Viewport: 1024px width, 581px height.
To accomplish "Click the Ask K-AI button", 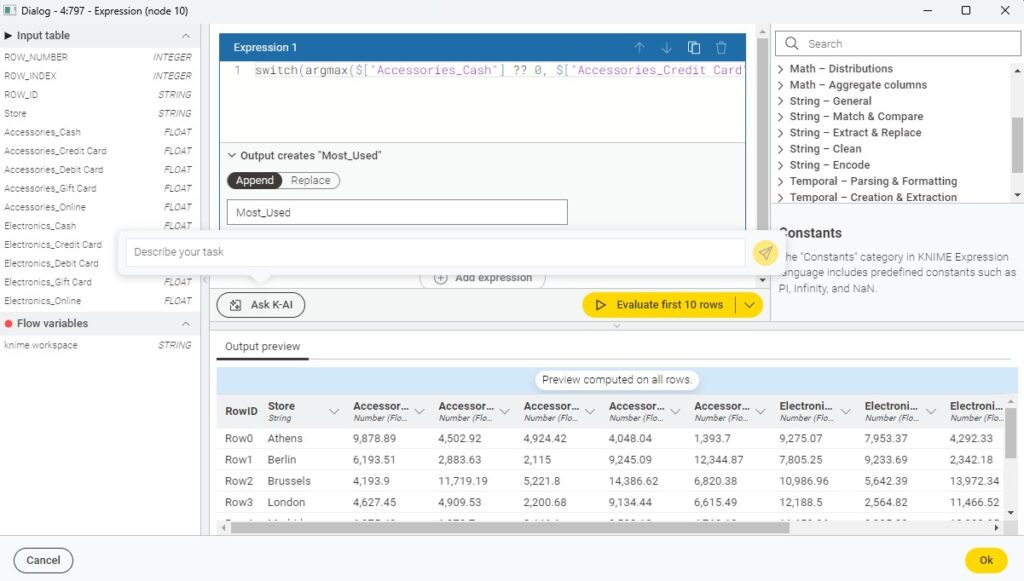I will (x=261, y=305).
